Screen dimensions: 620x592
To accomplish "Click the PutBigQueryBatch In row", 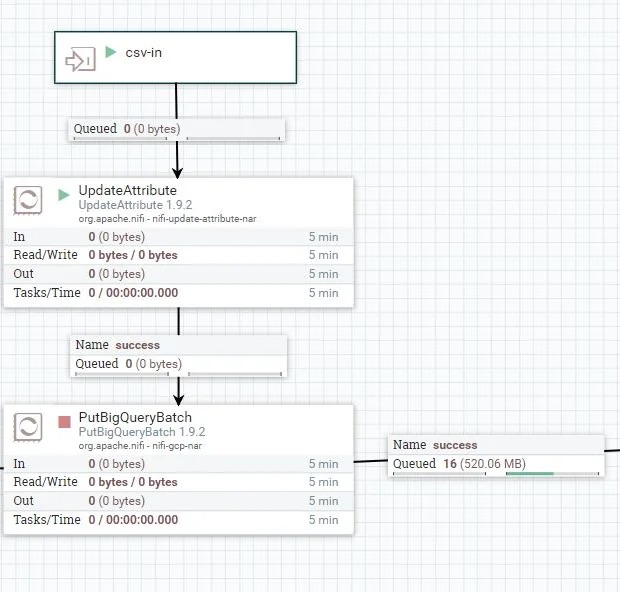I will coord(179,463).
